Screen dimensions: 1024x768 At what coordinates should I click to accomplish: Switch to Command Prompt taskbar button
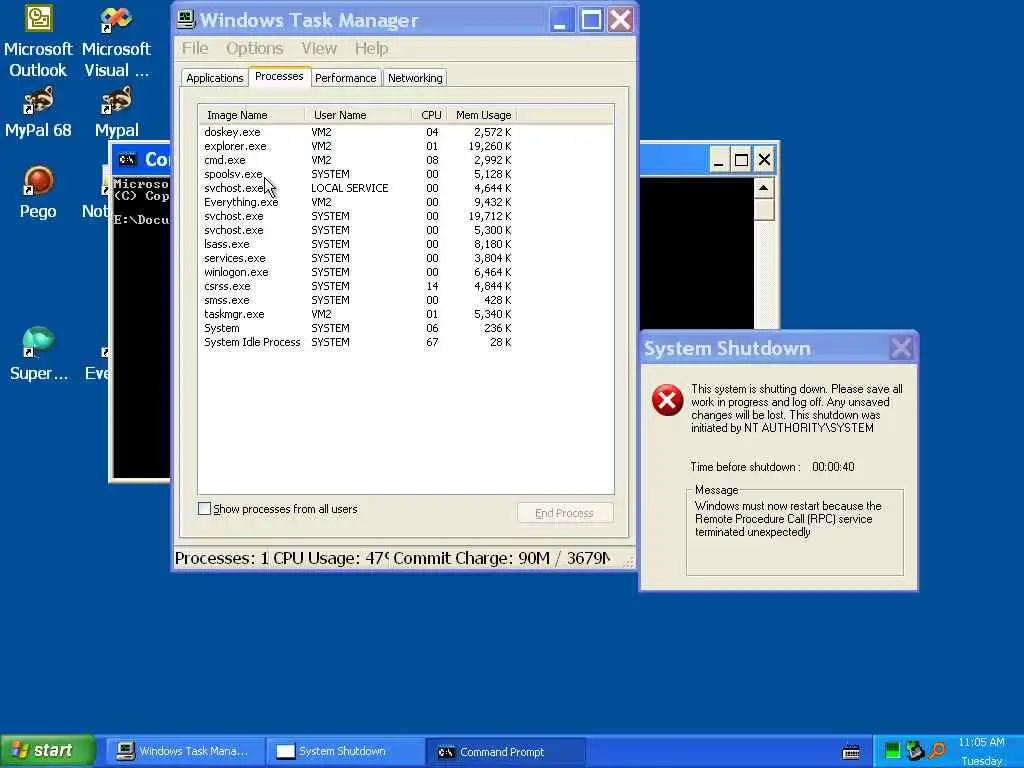tap(505, 752)
